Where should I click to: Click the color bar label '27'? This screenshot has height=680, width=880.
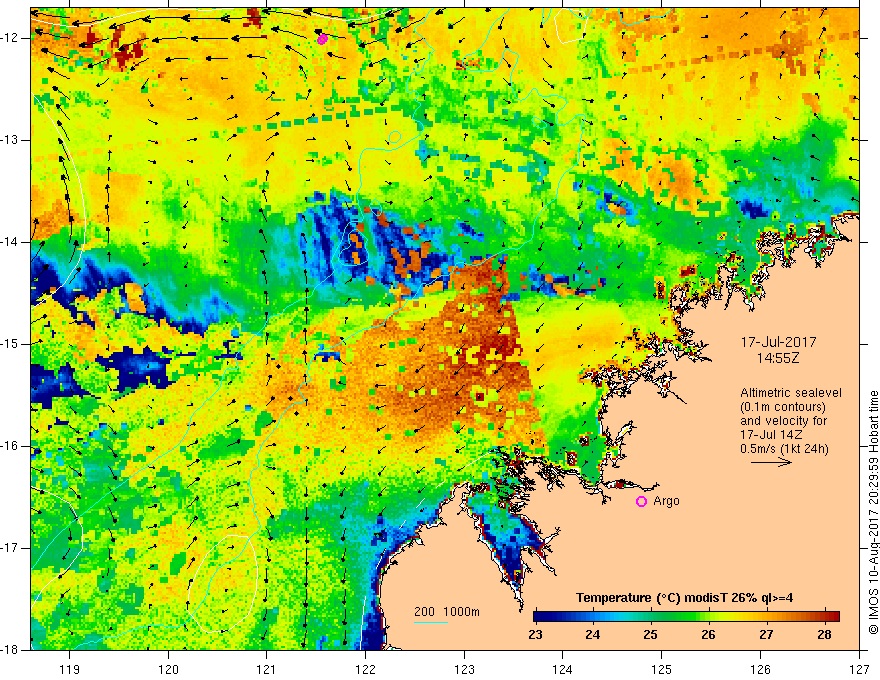coord(766,635)
